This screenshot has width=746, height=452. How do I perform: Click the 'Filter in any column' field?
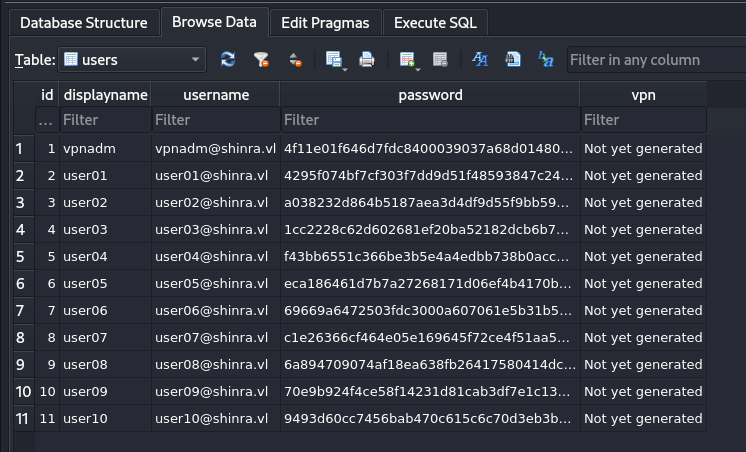655,60
